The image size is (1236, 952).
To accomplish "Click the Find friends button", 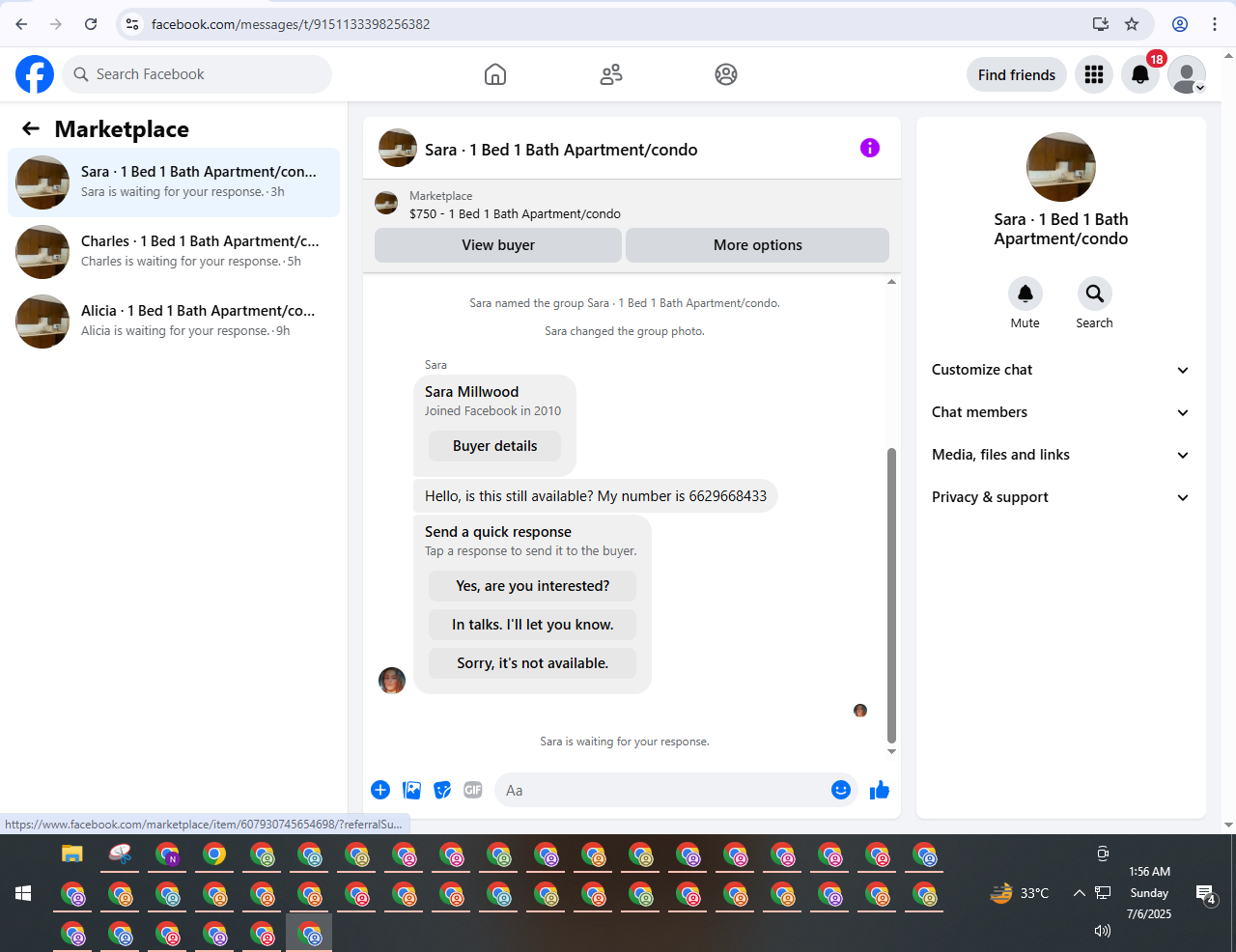I will [1017, 74].
